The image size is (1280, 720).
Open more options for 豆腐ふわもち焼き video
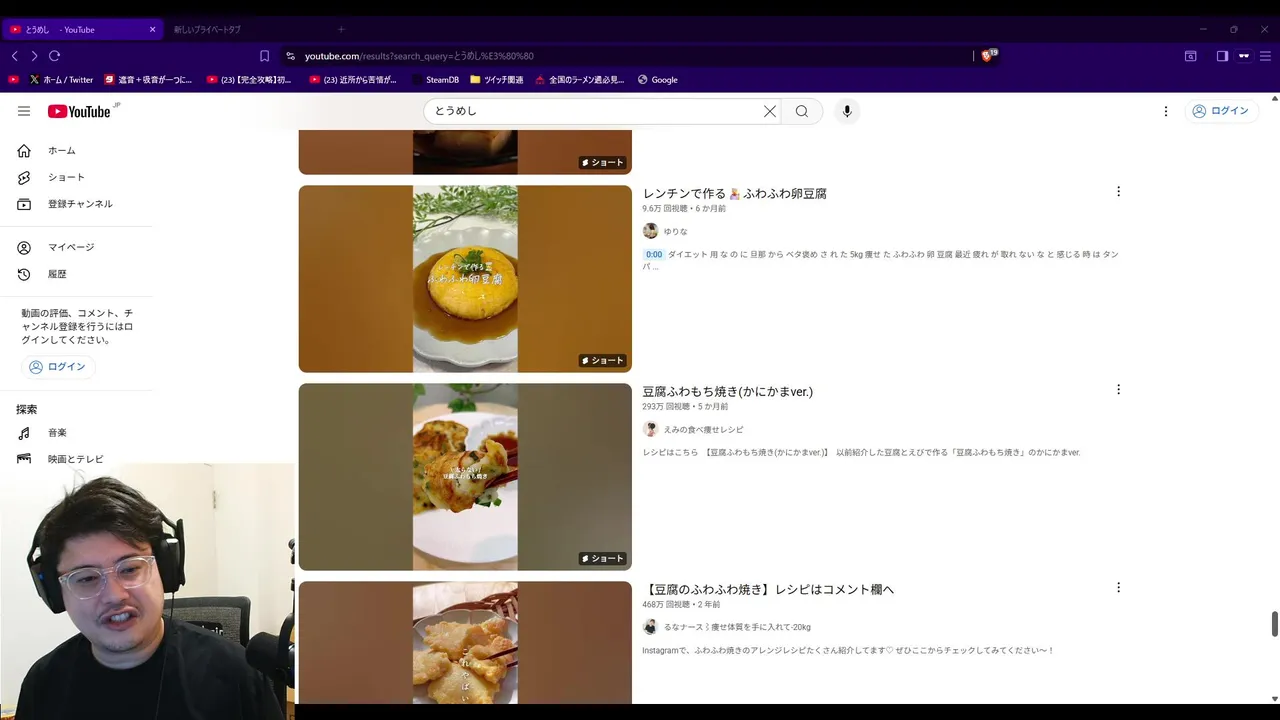point(1118,389)
